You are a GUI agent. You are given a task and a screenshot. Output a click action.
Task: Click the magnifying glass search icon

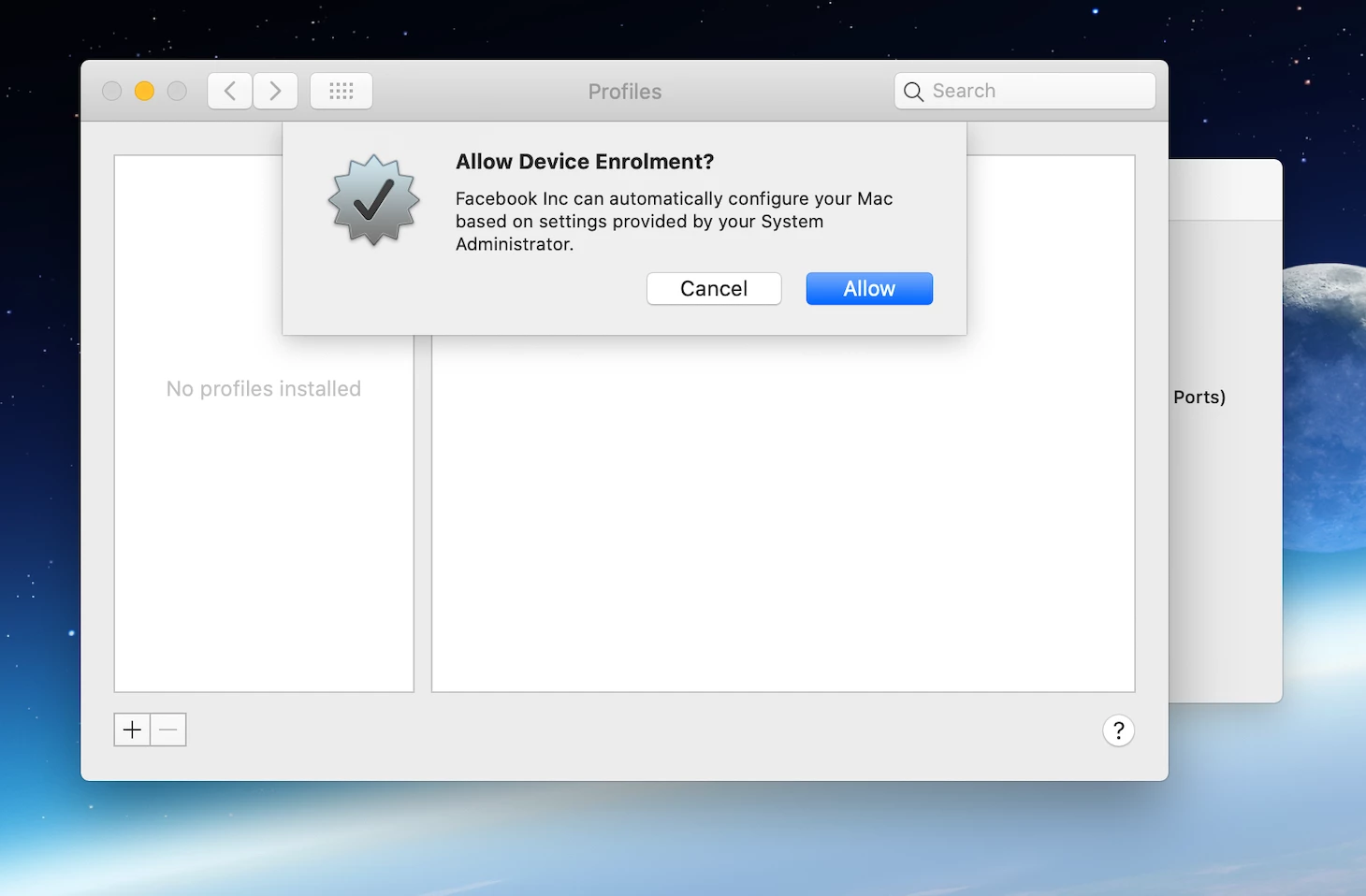click(x=914, y=92)
